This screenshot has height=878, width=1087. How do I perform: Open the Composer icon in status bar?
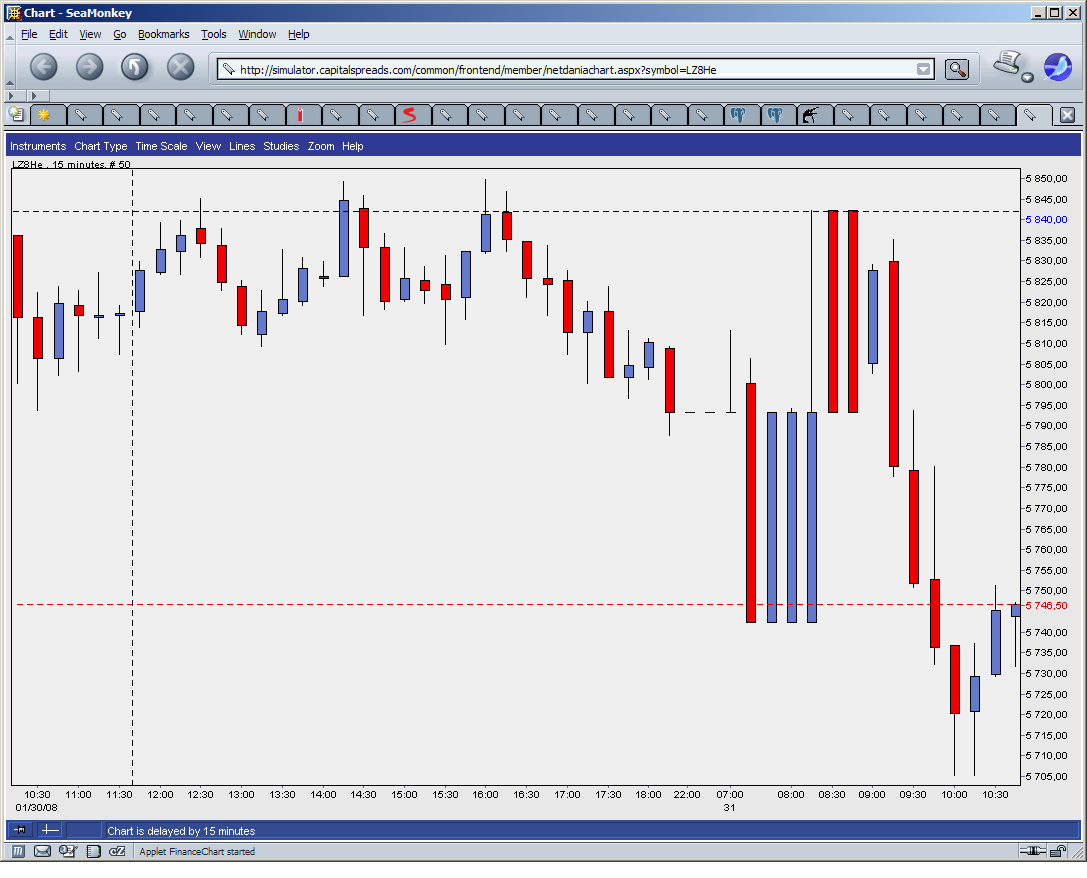[67, 851]
